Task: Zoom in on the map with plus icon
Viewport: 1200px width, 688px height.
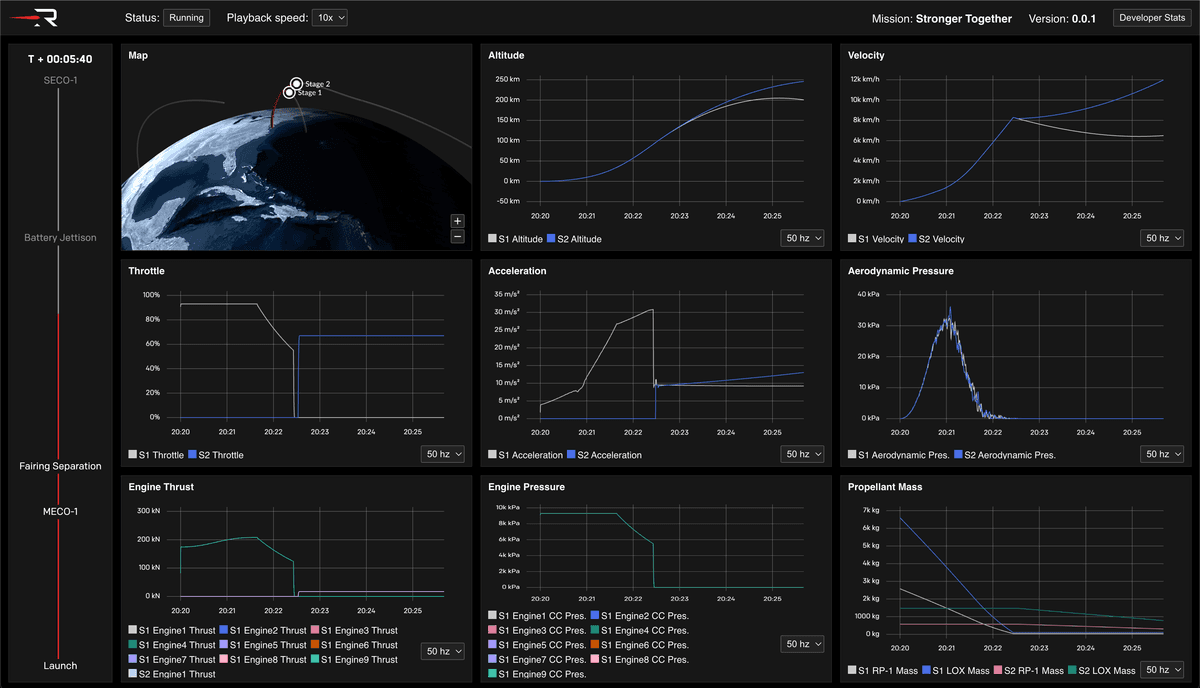Action: (457, 221)
